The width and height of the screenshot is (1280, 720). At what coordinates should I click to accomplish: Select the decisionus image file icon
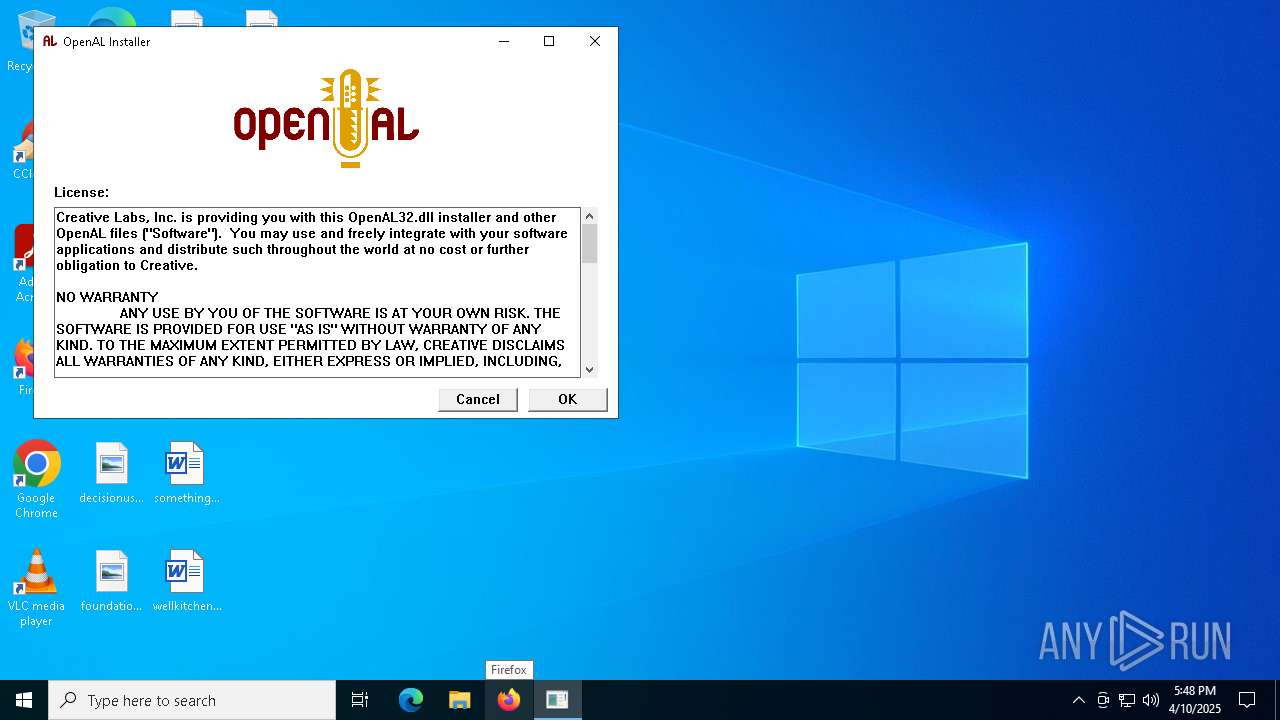112,473
